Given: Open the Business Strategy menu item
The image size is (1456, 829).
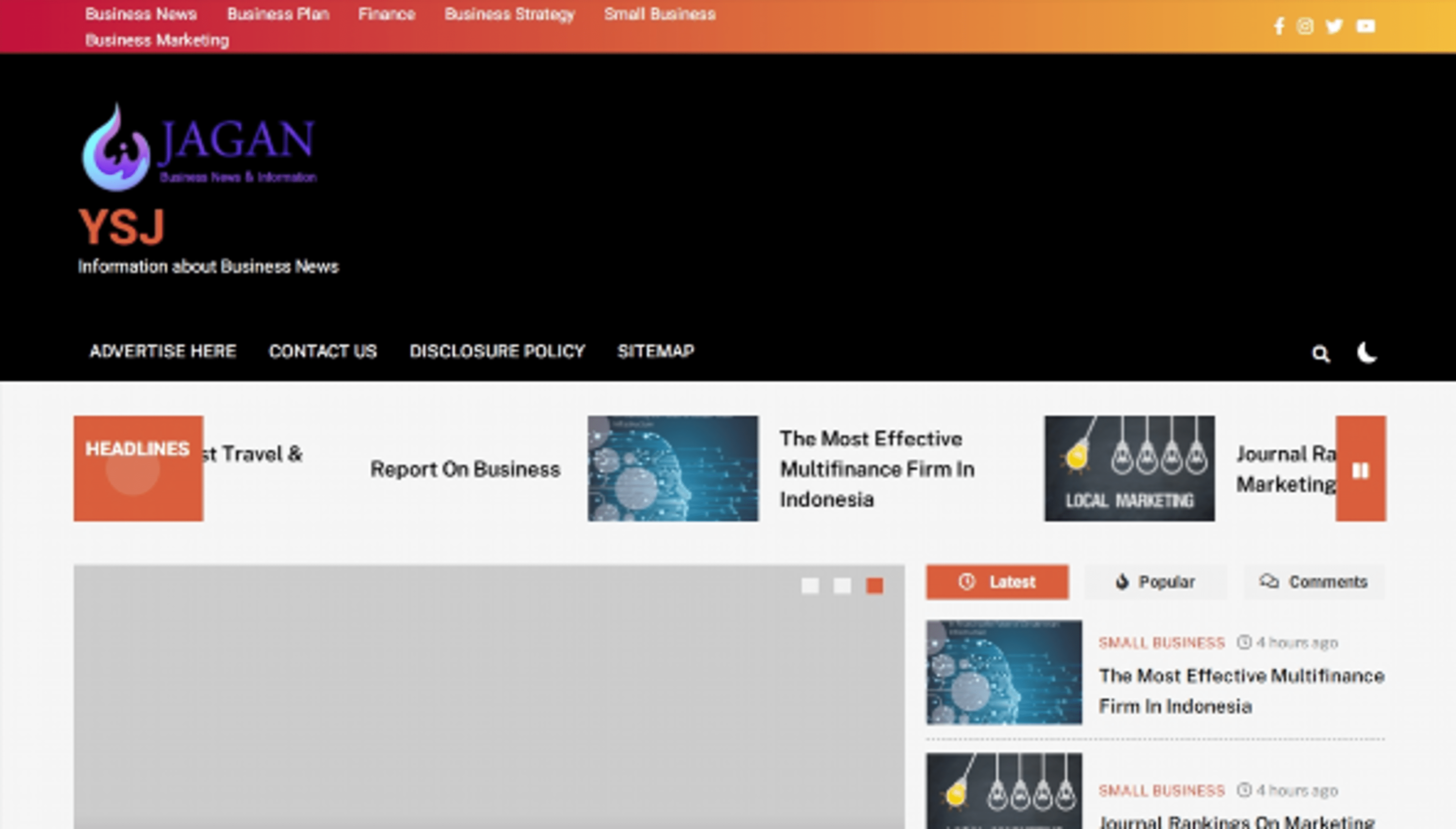Looking at the screenshot, I should pos(510,14).
